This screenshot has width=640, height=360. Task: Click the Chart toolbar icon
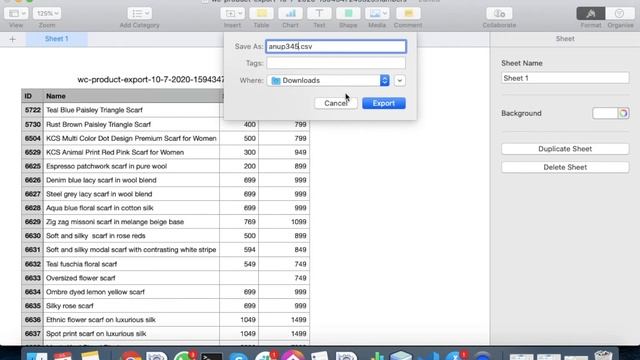[x=290, y=13]
